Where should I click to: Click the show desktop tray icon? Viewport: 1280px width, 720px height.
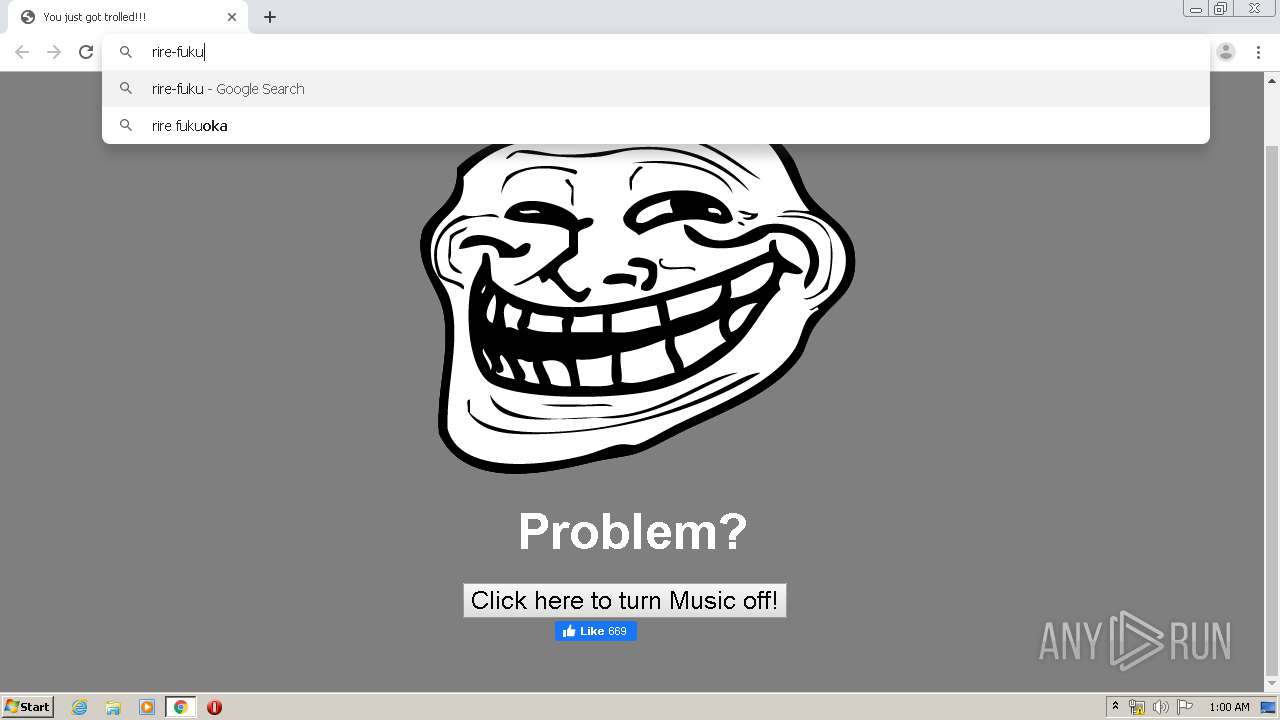[x=1269, y=707]
